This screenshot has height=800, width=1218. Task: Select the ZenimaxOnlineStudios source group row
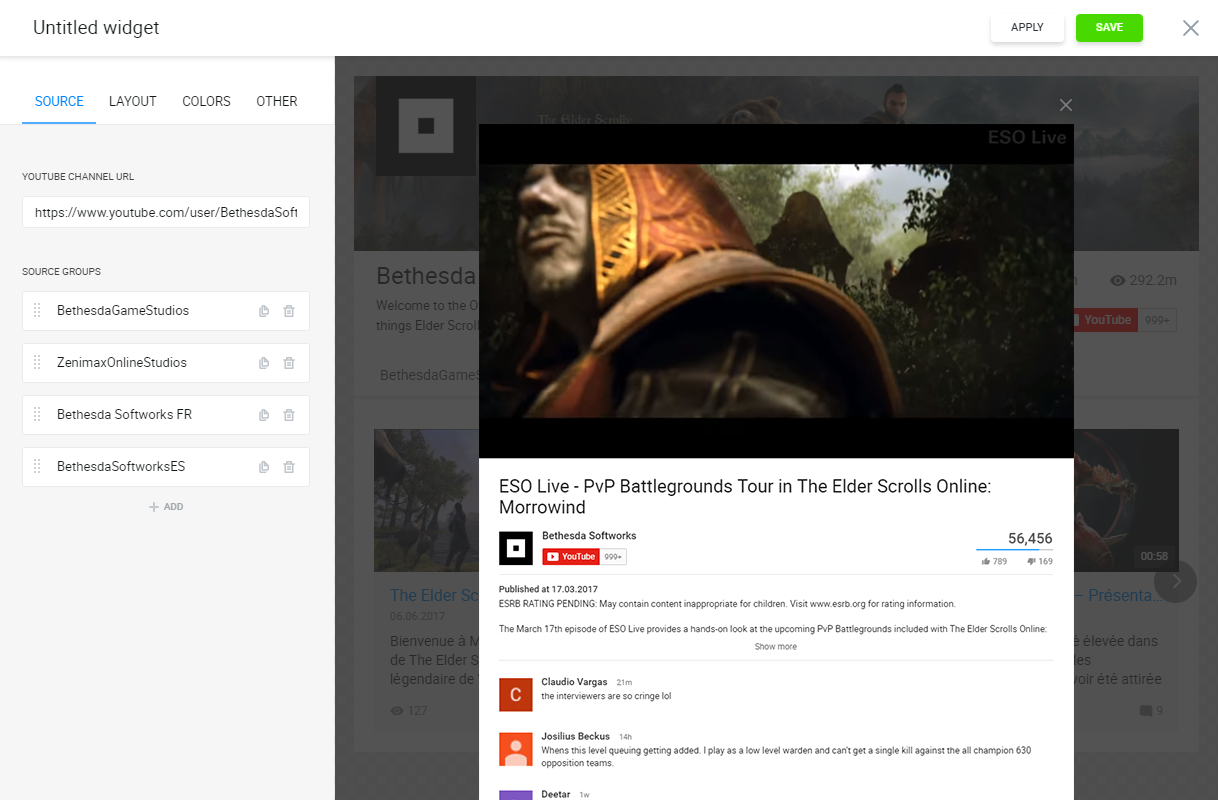click(166, 363)
